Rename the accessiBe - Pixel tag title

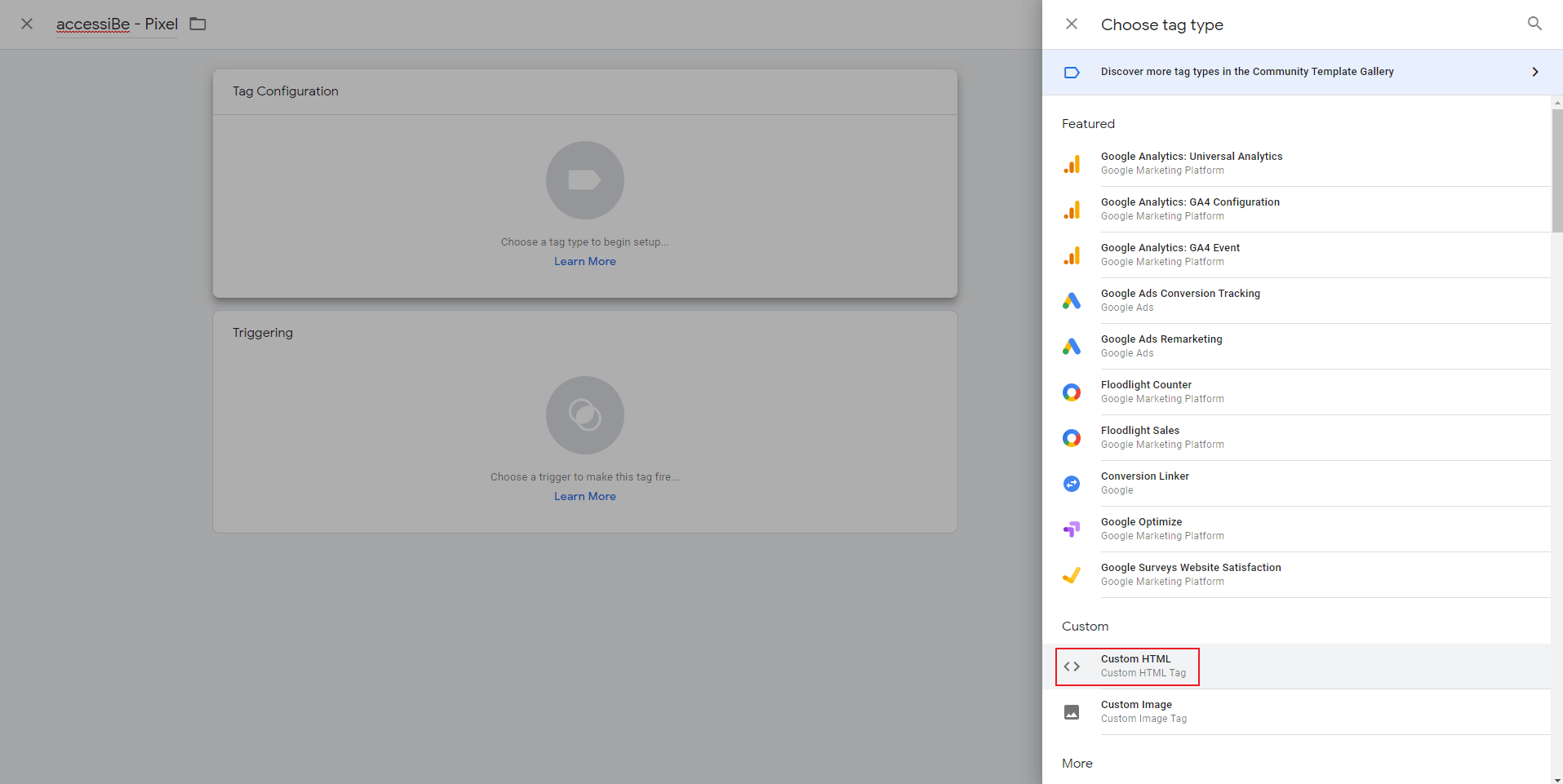(x=117, y=24)
